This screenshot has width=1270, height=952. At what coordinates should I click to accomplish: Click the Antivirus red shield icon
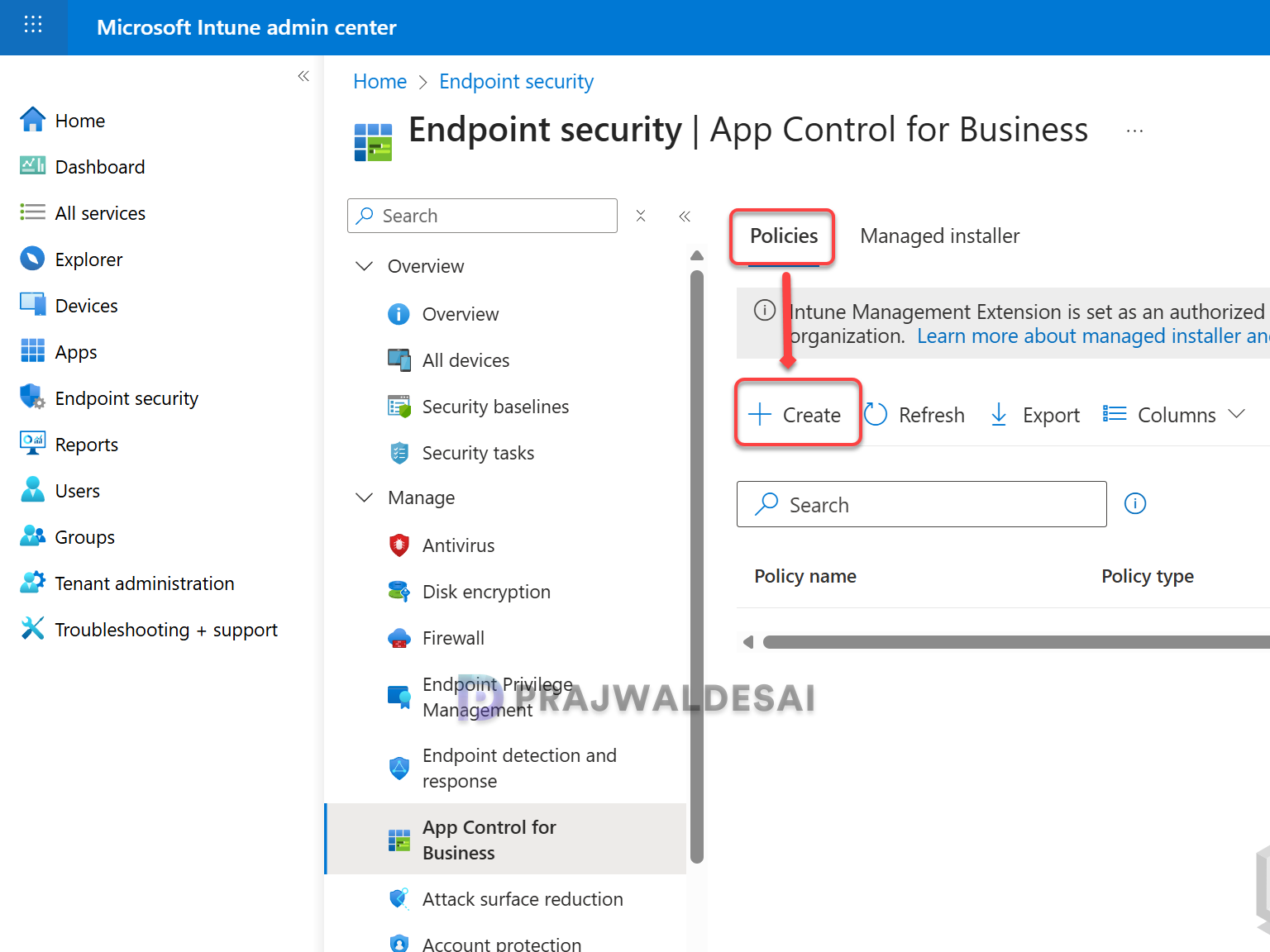(399, 545)
